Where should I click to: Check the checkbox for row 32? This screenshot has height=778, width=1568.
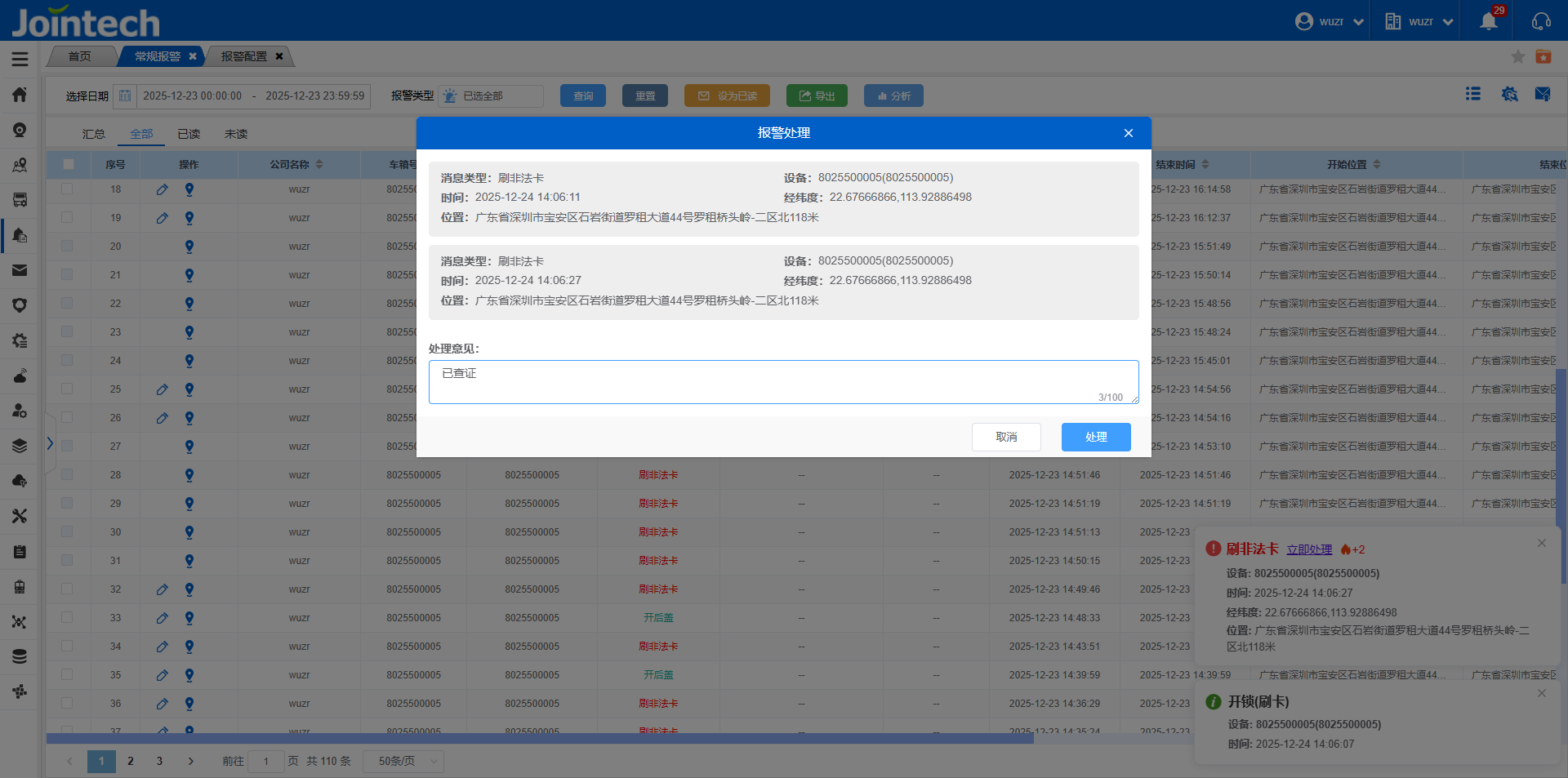tap(67, 589)
